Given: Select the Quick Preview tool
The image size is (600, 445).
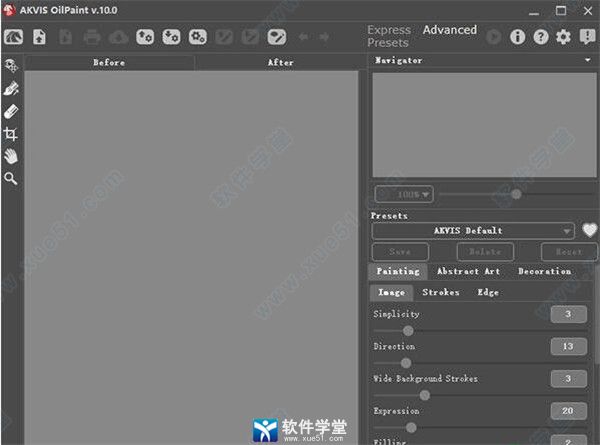Looking at the screenshot, I should pos(11,66).
